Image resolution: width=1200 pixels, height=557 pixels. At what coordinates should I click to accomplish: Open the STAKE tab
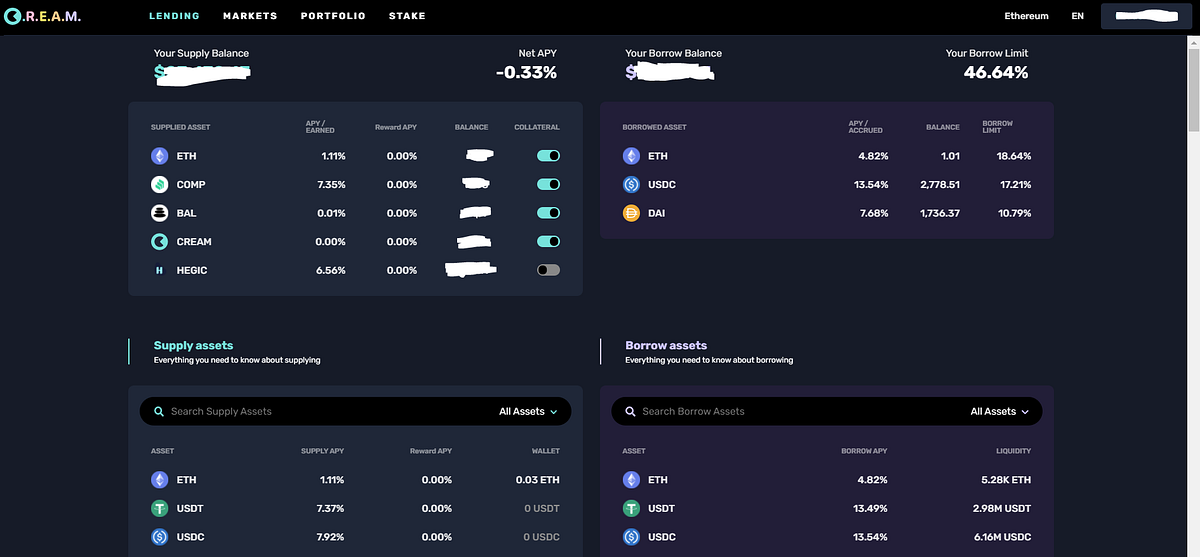coord(407,16)
